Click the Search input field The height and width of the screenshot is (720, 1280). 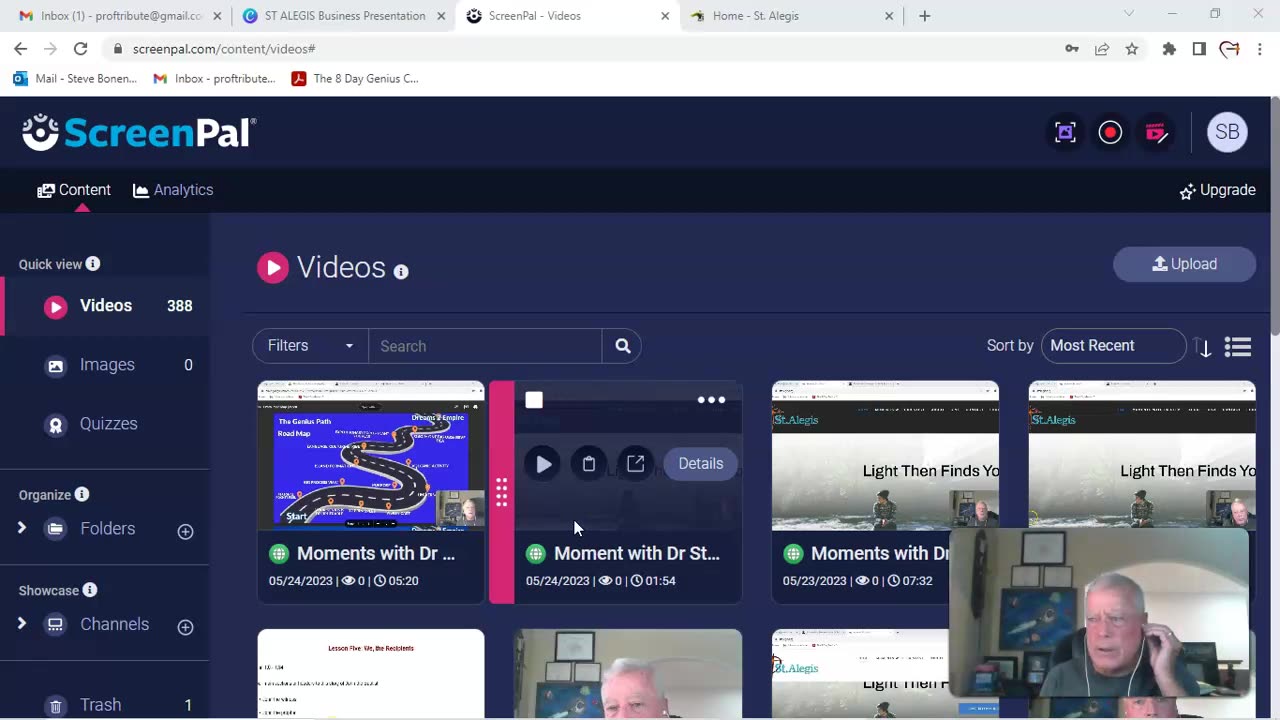point(485,346)
